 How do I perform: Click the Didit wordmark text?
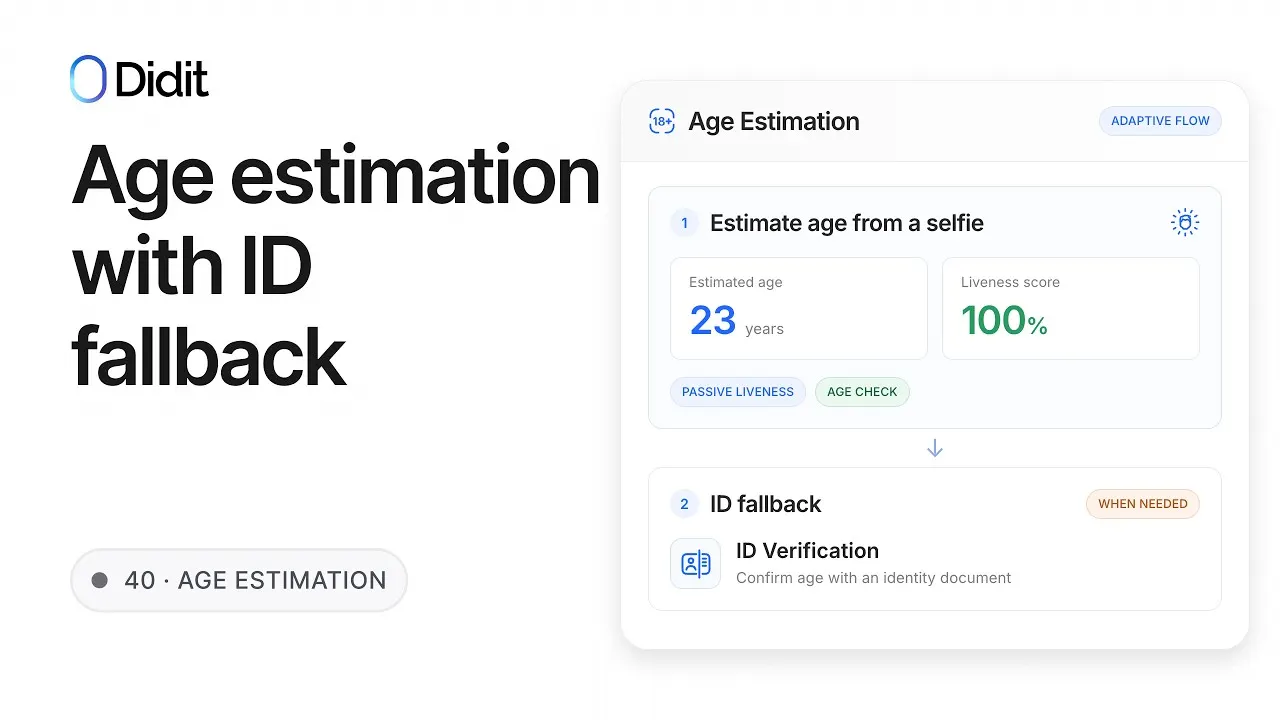coord(162,79)
